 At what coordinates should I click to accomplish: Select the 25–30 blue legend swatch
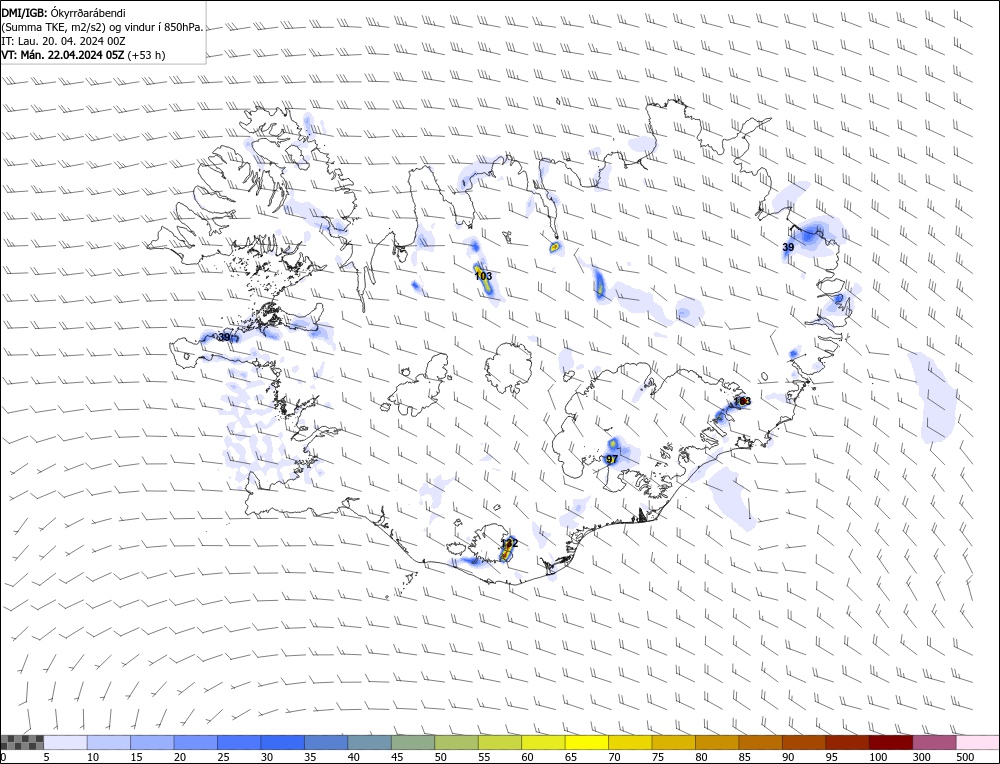point(239,742)
